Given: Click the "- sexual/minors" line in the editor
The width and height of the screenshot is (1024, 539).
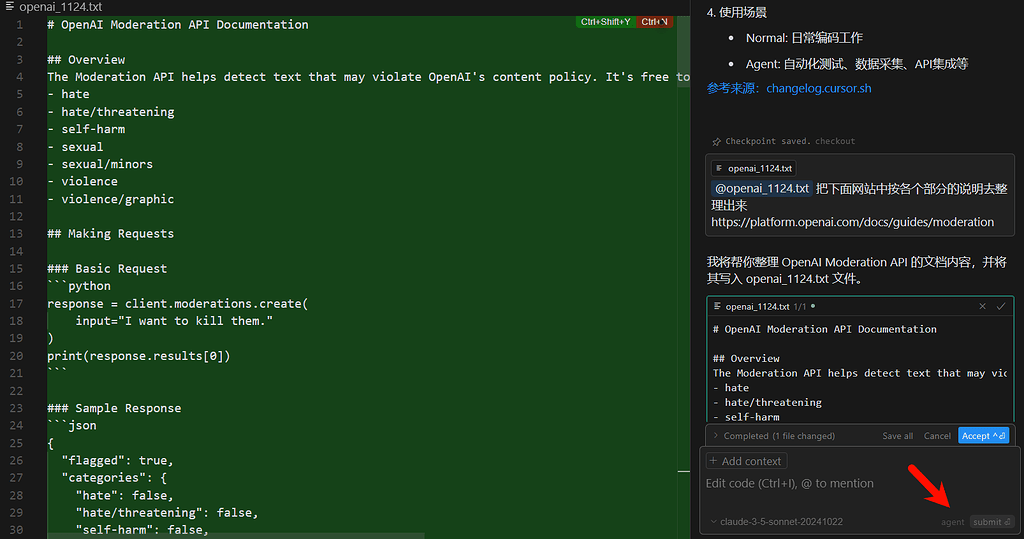Looking at the screenshot, I should point(100,164).
